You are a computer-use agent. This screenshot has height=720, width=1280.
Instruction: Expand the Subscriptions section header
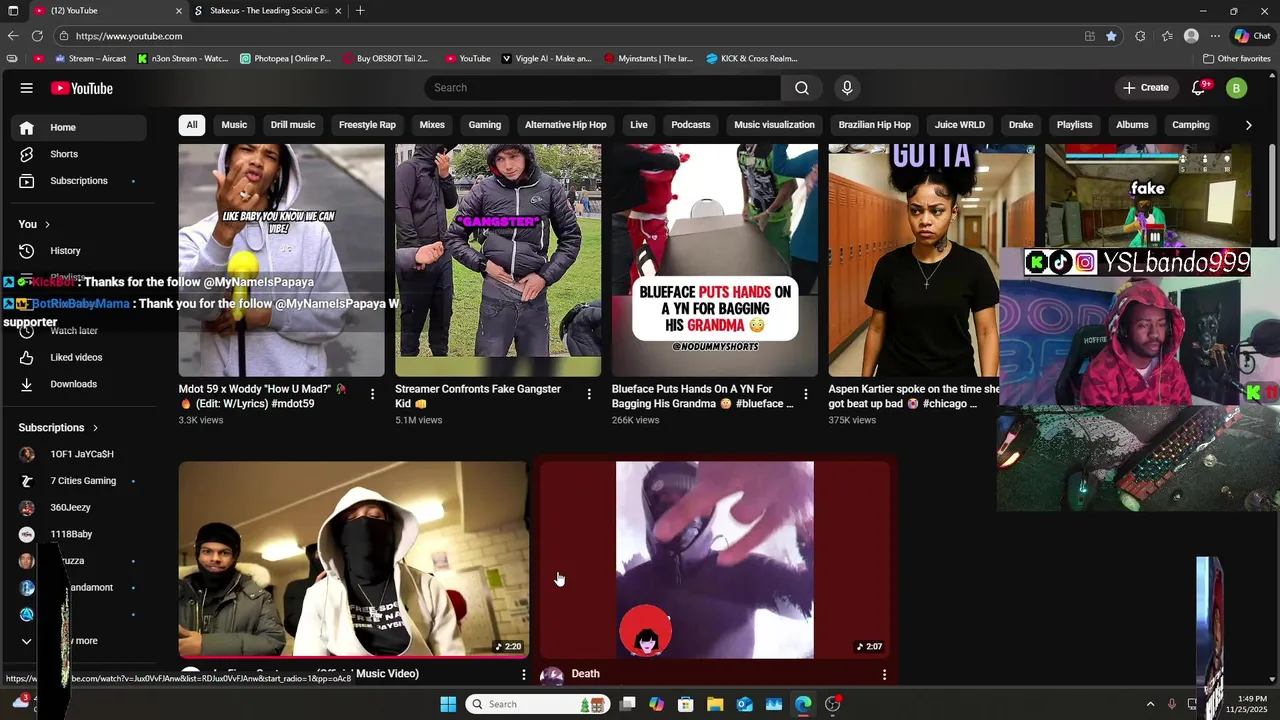59,428
